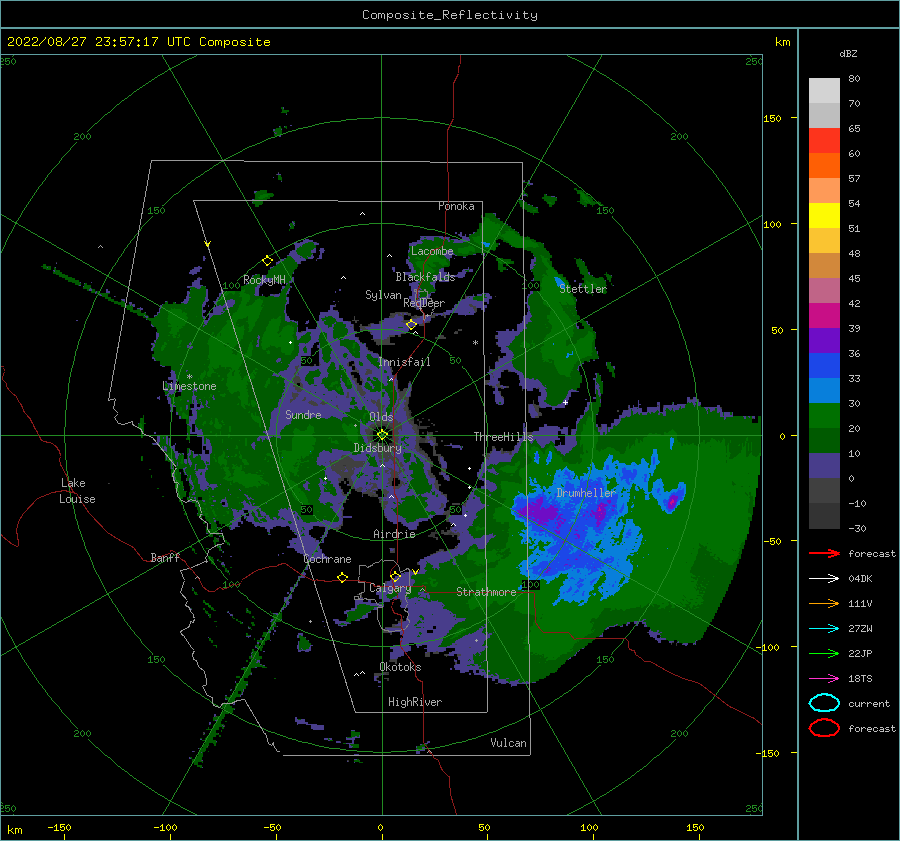Screen dimensions: 900x841
Task: Click the Okotoks town label
Action: click(400, 667)
